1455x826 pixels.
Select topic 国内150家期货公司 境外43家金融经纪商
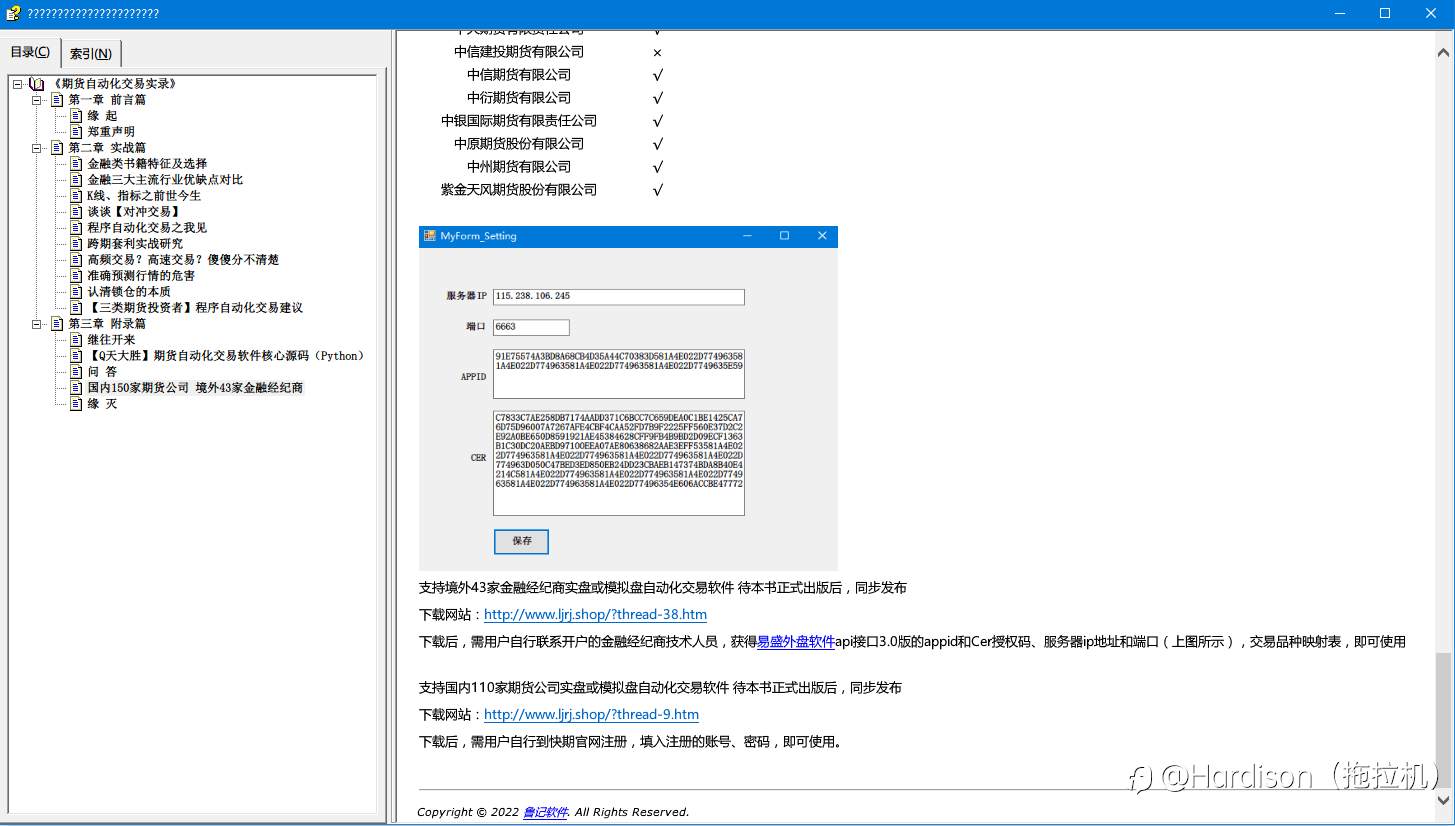[195, 388]
